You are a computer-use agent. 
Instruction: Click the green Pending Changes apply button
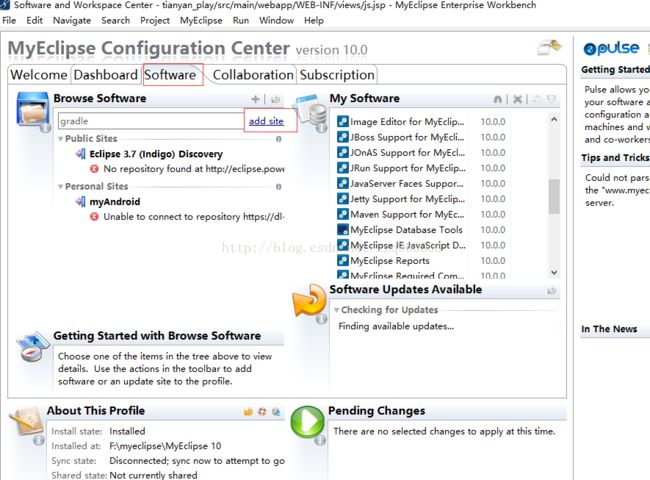pos(307,422)
